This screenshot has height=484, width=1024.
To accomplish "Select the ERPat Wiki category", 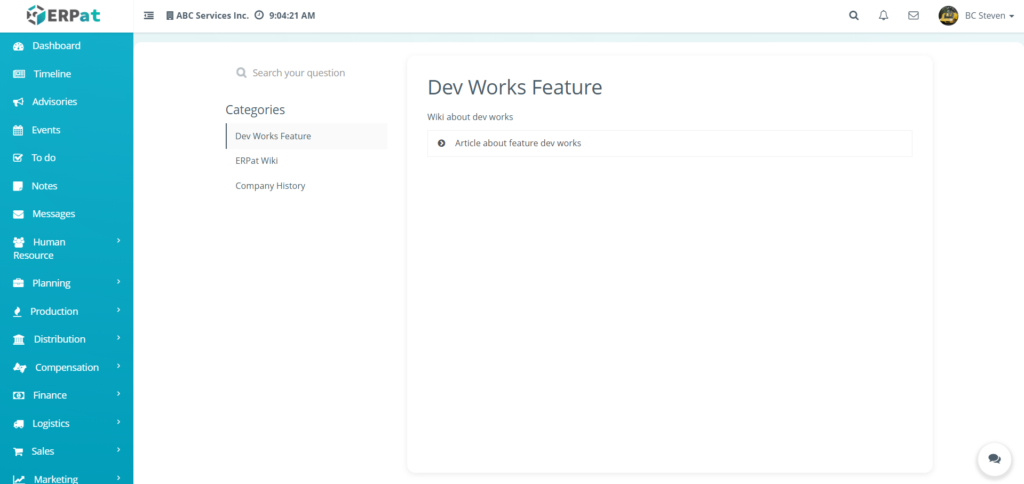I will pyautogui.click(x=256, y=160).
